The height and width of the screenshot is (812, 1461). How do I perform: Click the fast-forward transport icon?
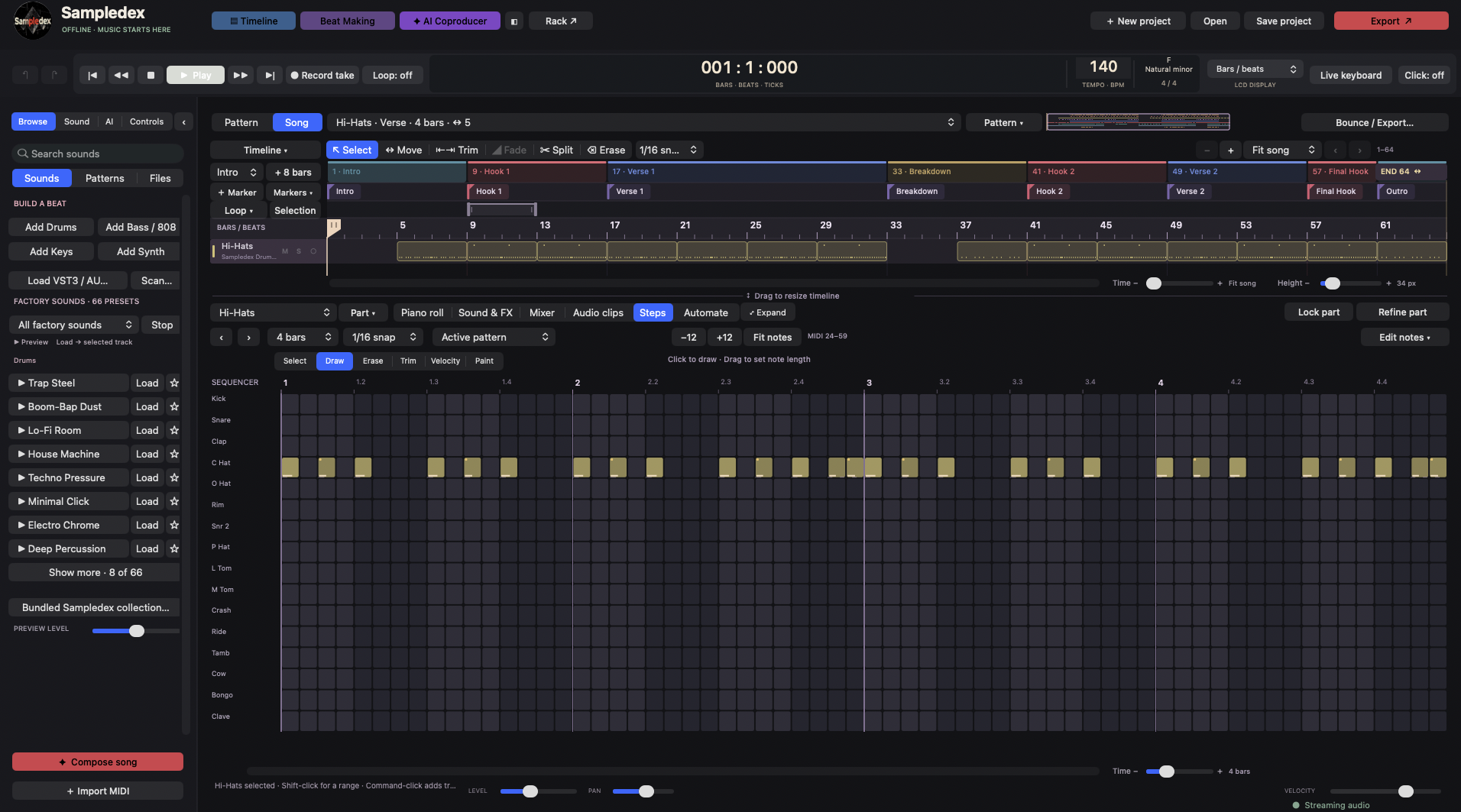point(241,75)
